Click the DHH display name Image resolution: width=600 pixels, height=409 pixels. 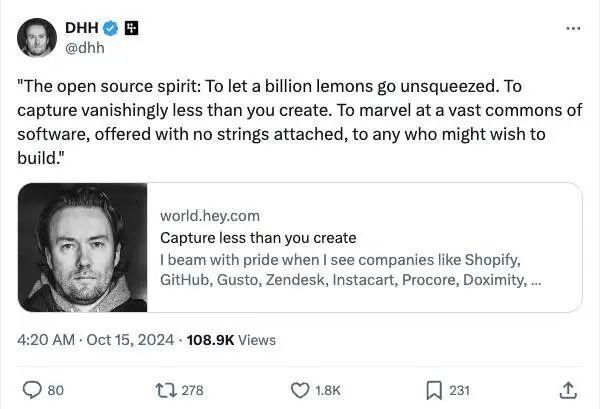(81, 27)
